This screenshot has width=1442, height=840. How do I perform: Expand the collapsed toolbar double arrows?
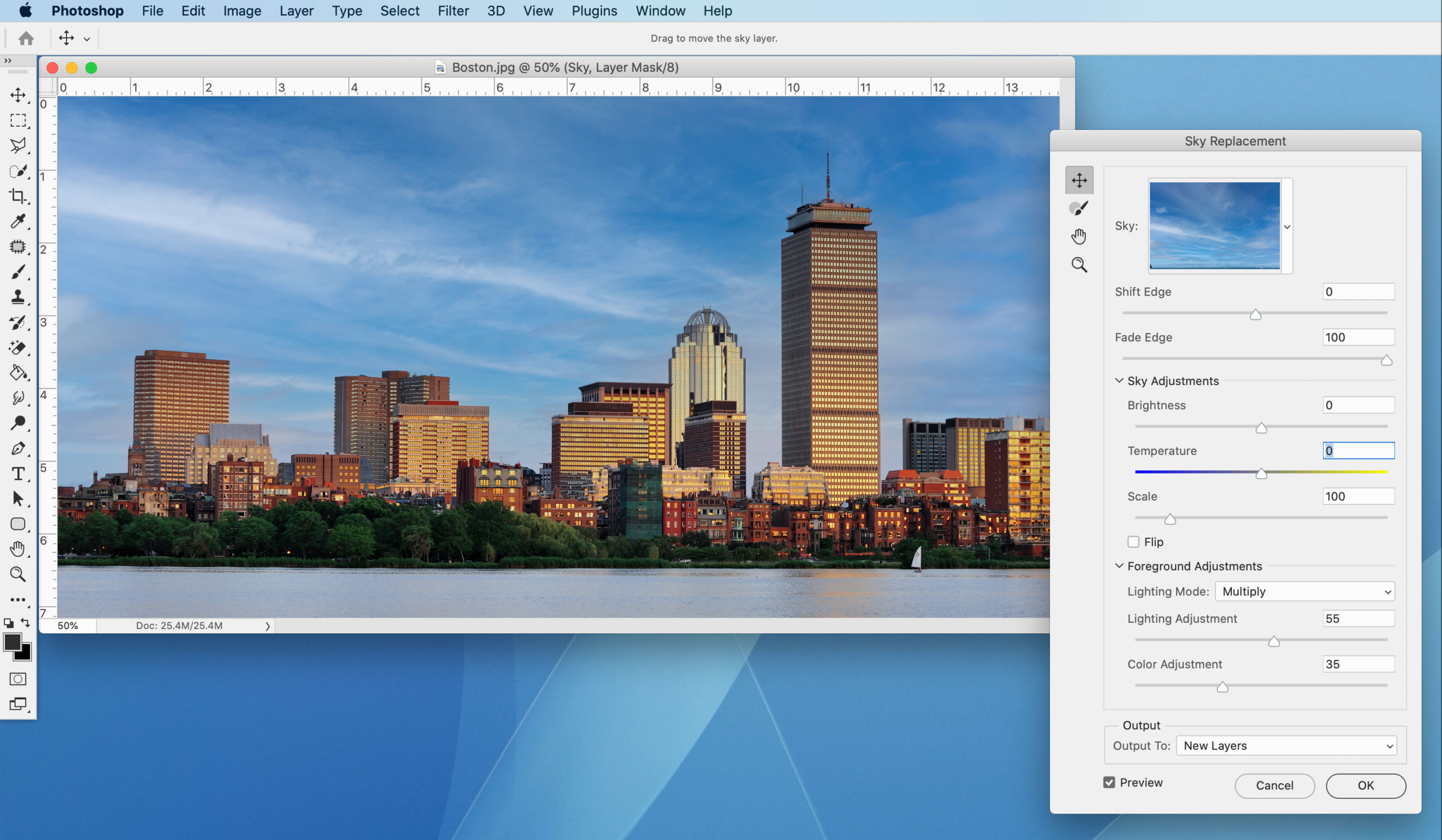[7, 61]
